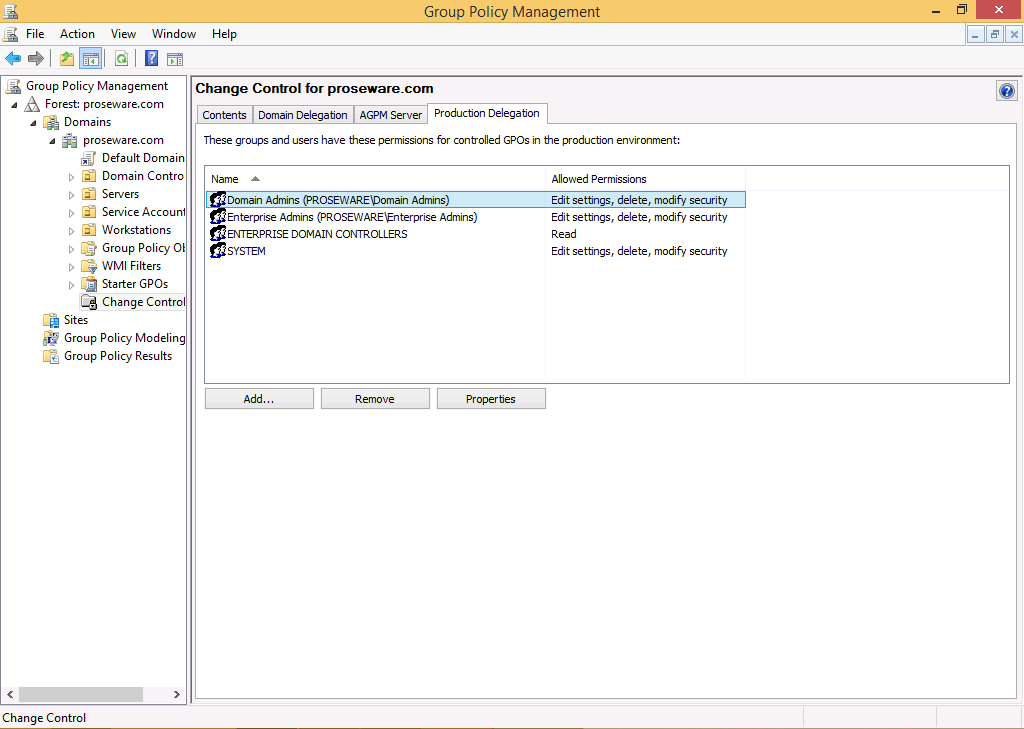Click the Refresh toolbar icon
The image size is (1024, 729).
(x=121, y=59)
